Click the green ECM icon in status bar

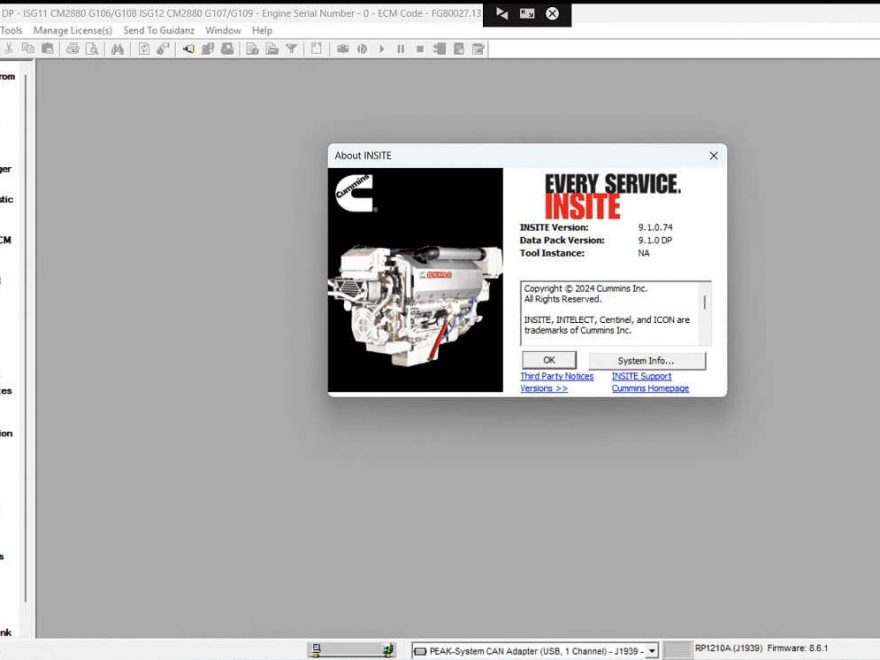tap(388, 650)
